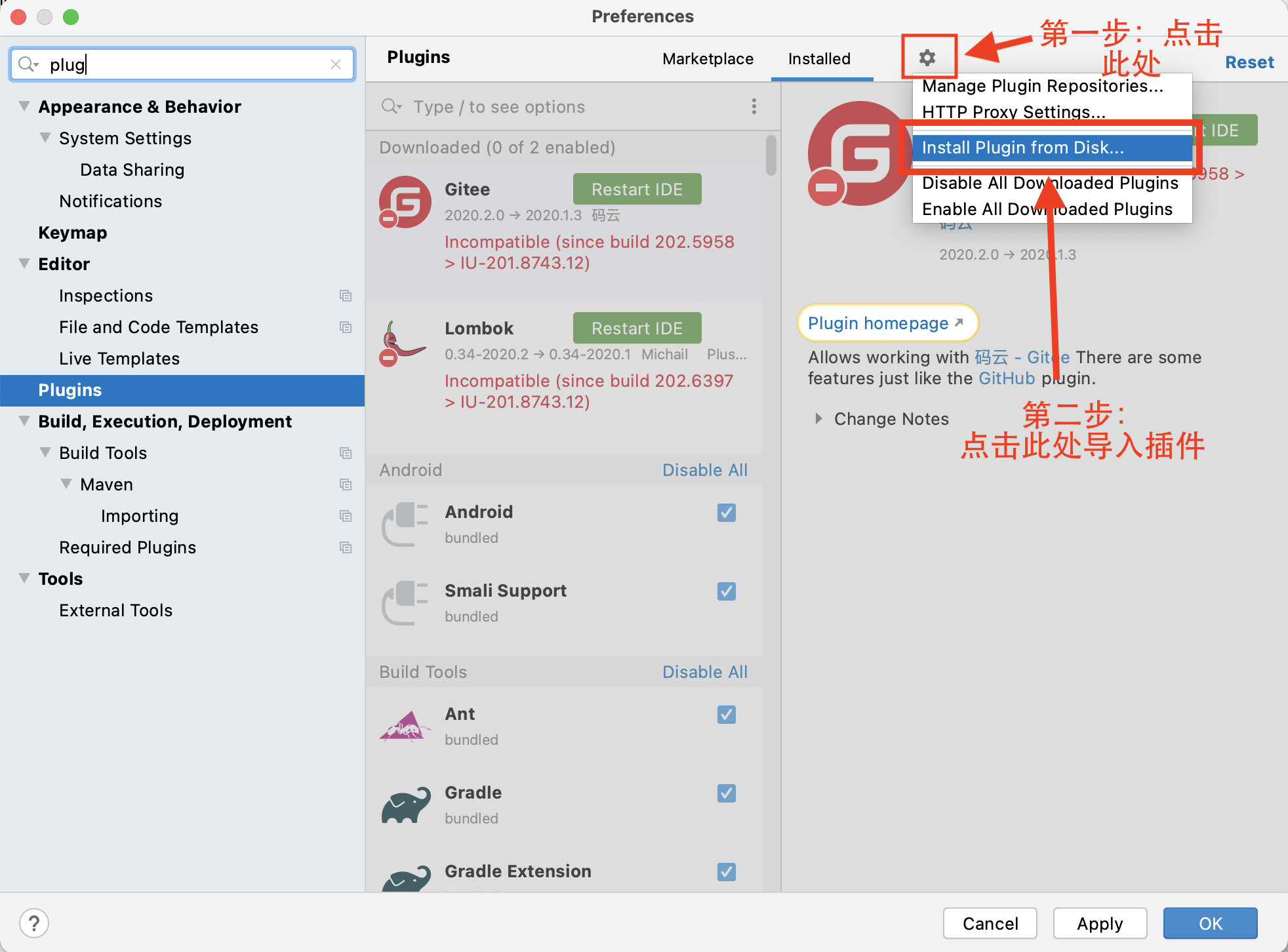Viewport: 1288px width, 952px height.
Task: Collapse the Maven tree node
Action: click(x=66, y=484)
